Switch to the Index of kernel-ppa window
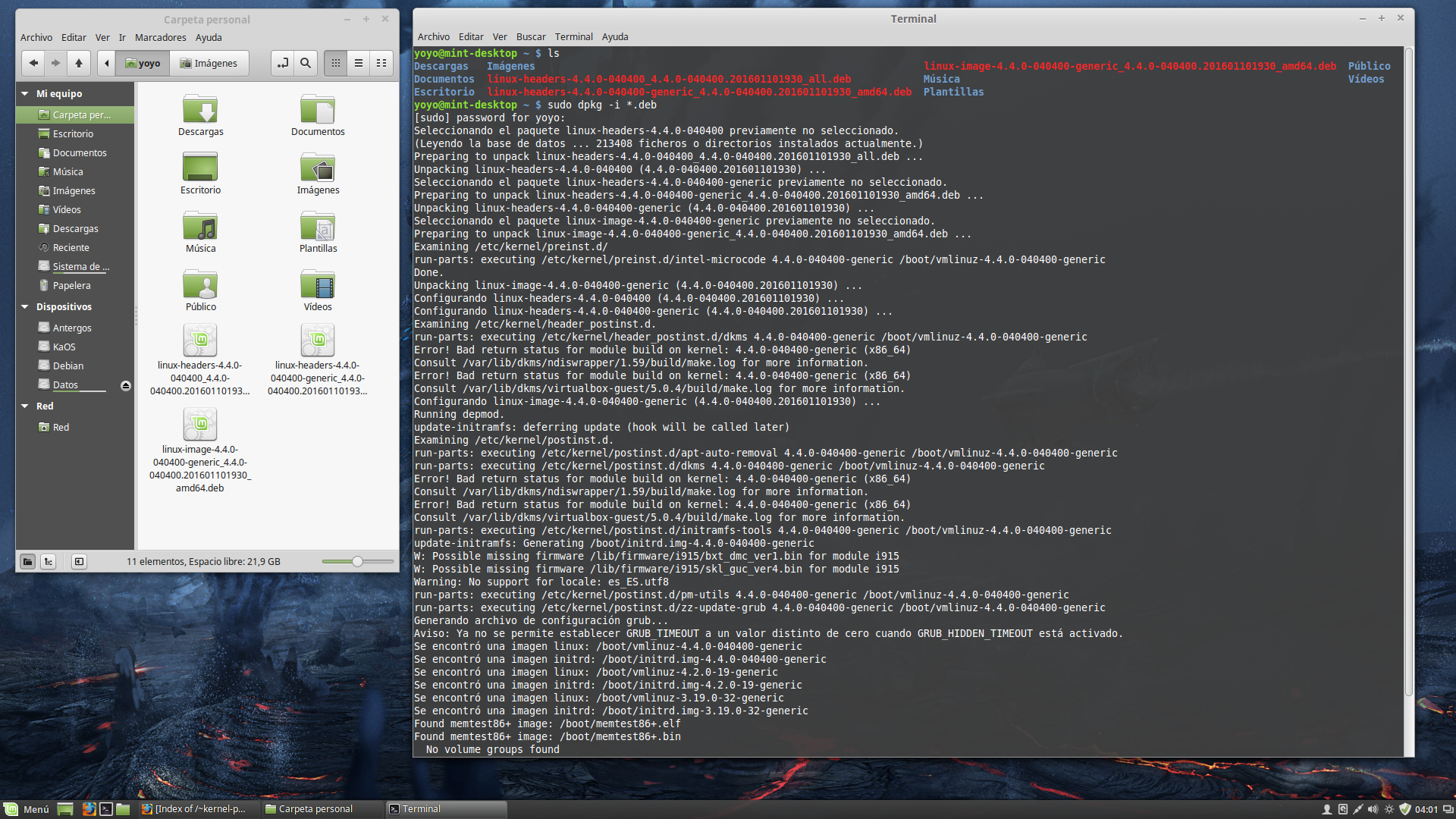The height and width of the screenshot is (819, 1456). click(x=199, y=809)
